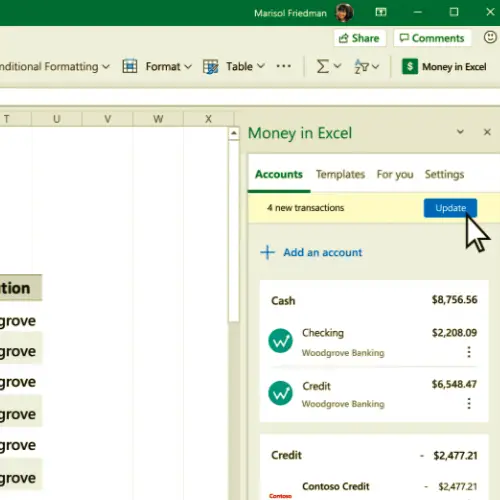
Task: Click the Woodgrove Banking label under Checking
Action: (x=343, y=353)
